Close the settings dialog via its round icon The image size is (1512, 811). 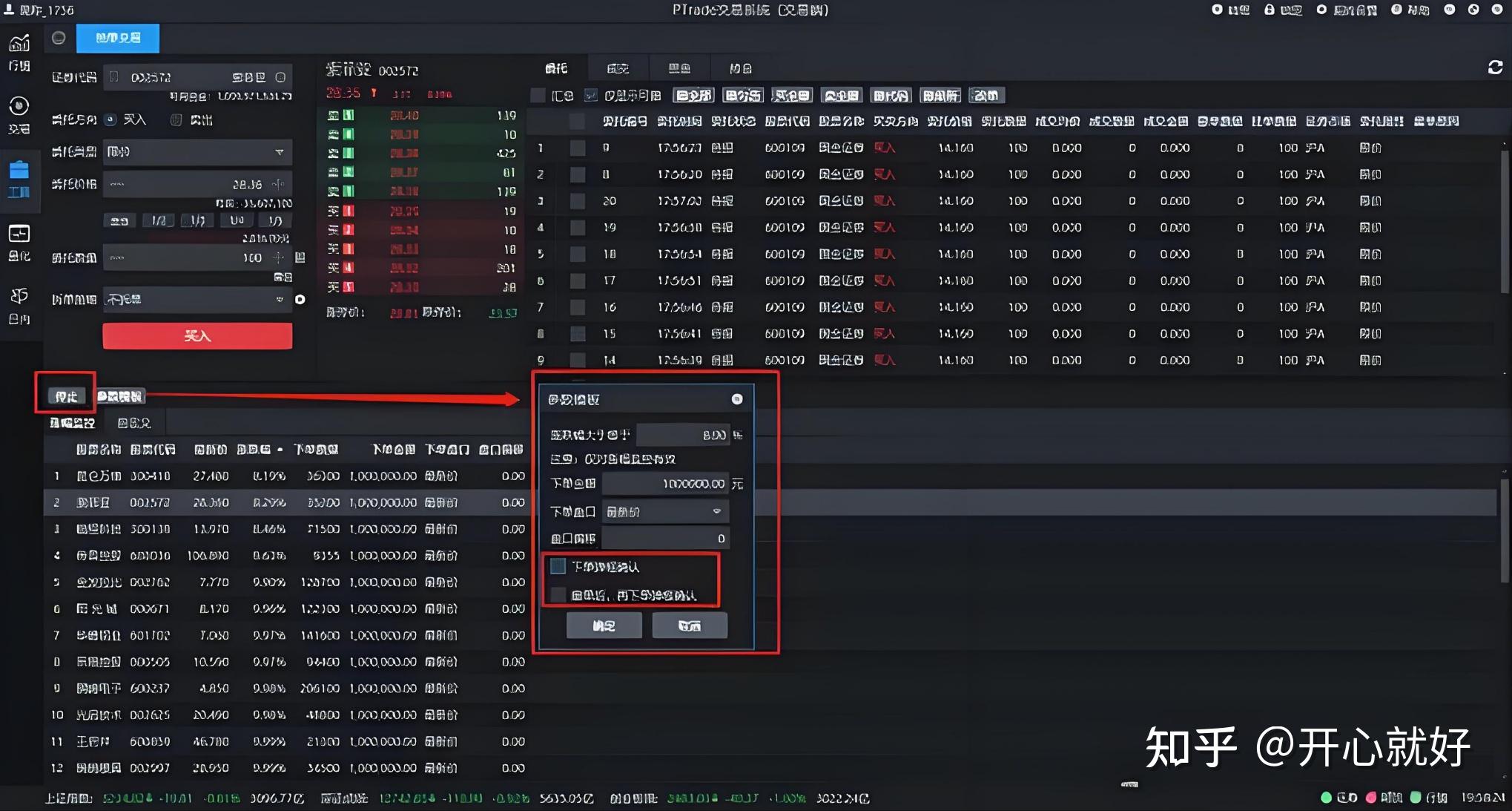pyautogui.click(x=736, y=399)
